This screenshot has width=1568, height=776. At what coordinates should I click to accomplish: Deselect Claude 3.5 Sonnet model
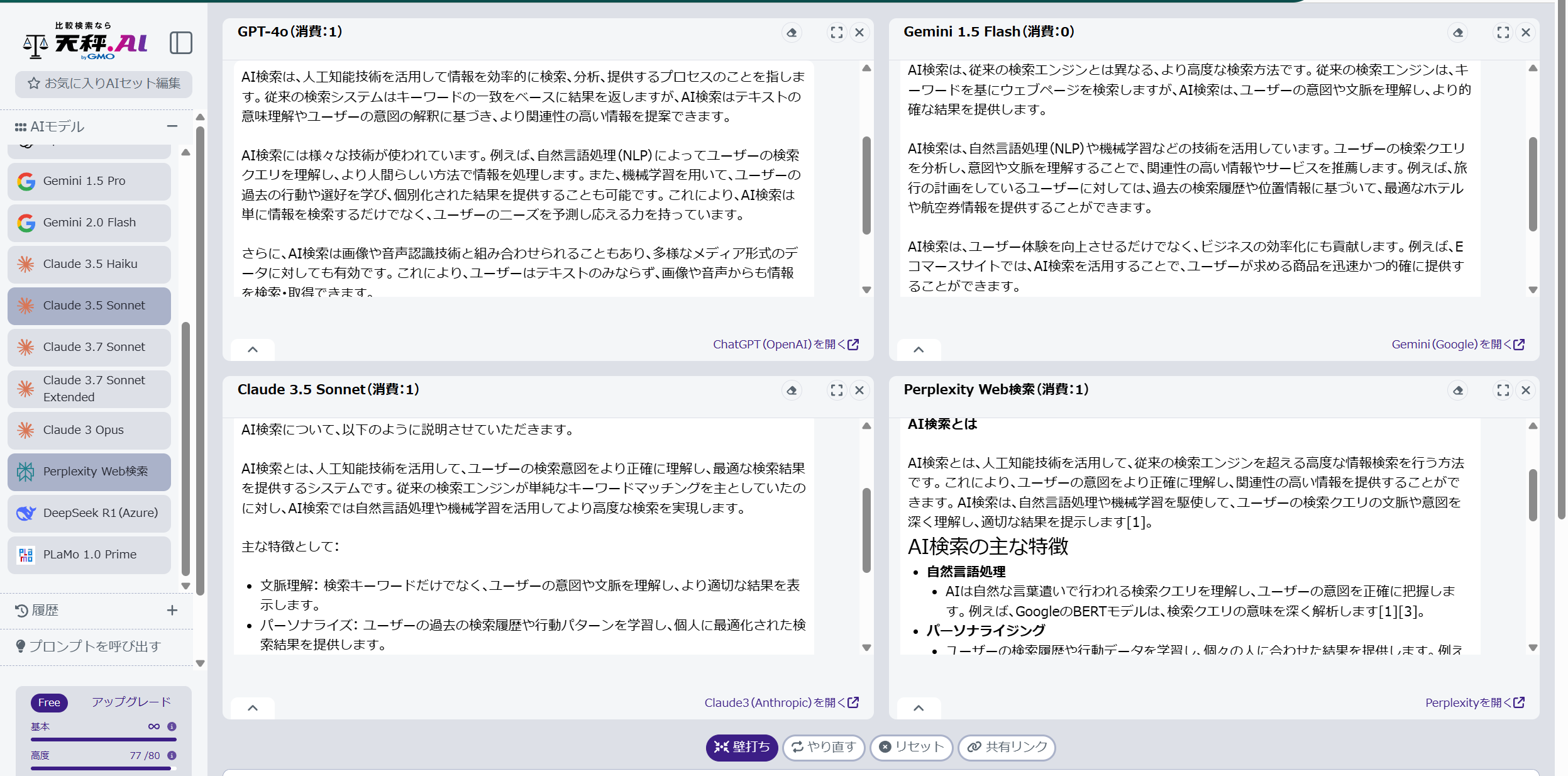89,306
